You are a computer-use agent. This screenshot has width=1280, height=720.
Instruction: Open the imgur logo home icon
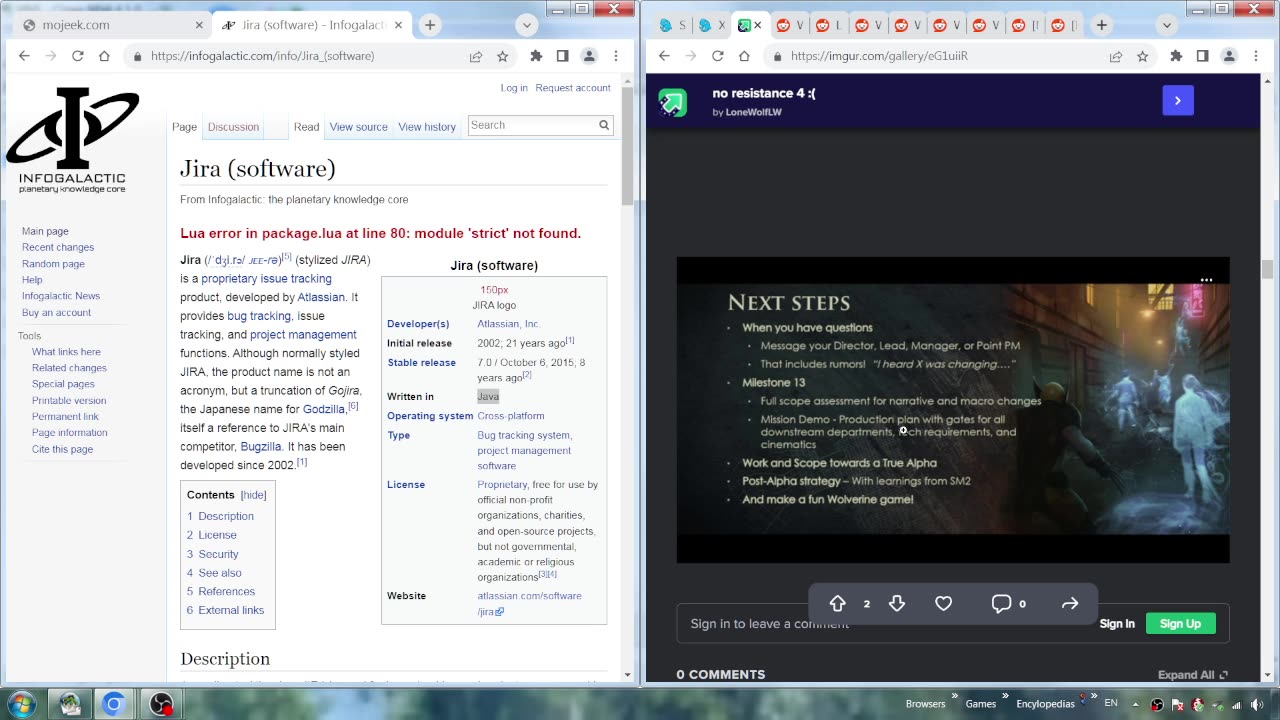tap(673, 102)
